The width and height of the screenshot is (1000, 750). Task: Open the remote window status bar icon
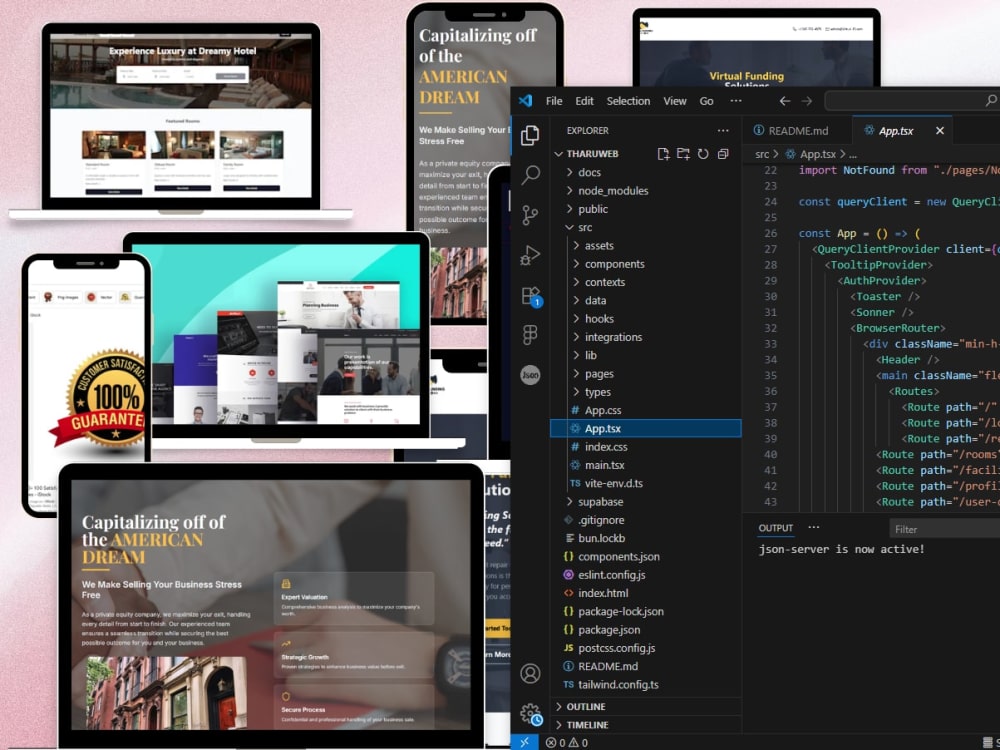point(524,742)
